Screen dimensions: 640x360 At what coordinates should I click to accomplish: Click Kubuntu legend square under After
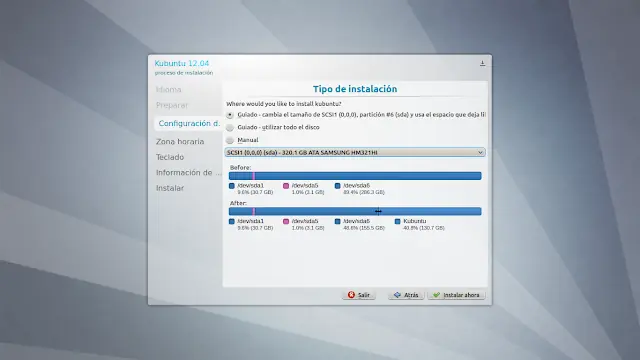point(398,221)
